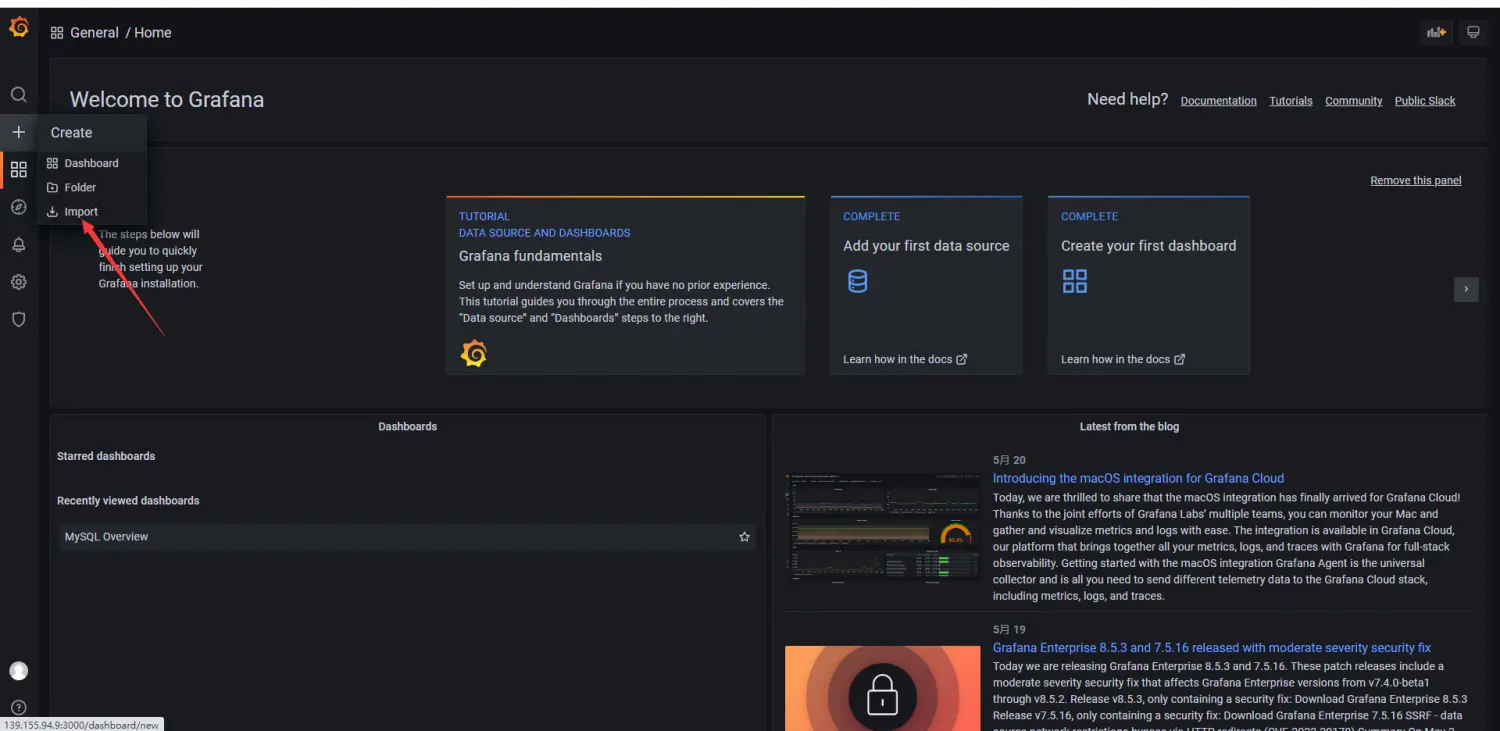Click the user avatar in the sidebar

coord(18,671)
